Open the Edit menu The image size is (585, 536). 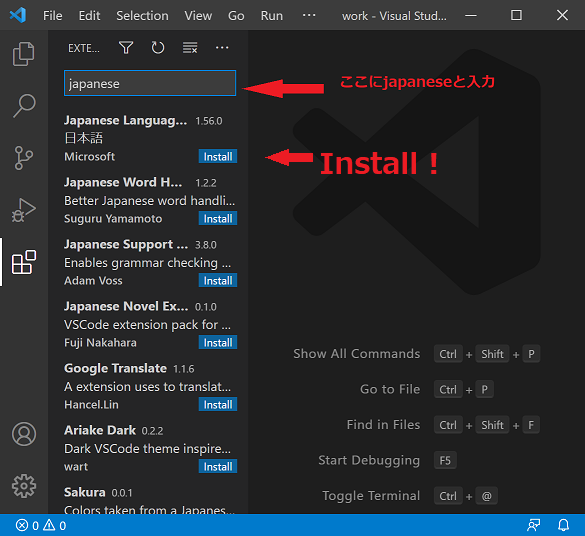click(89, 16)
